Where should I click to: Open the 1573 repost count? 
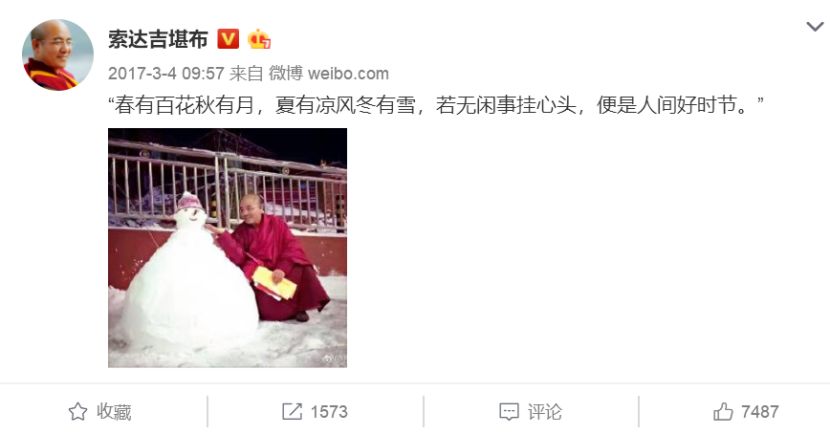(x=329, y=411)
